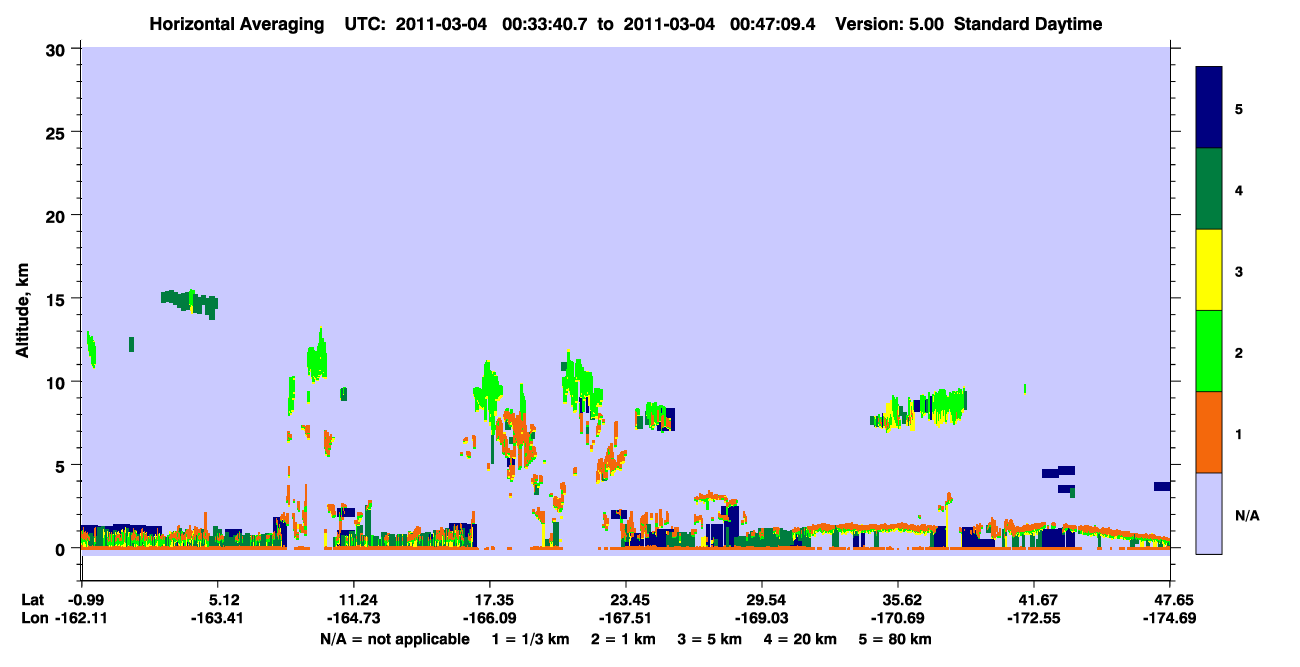The image size is (1300, 667).
Task: Click longitude value -172.55
Action: 1034,619
